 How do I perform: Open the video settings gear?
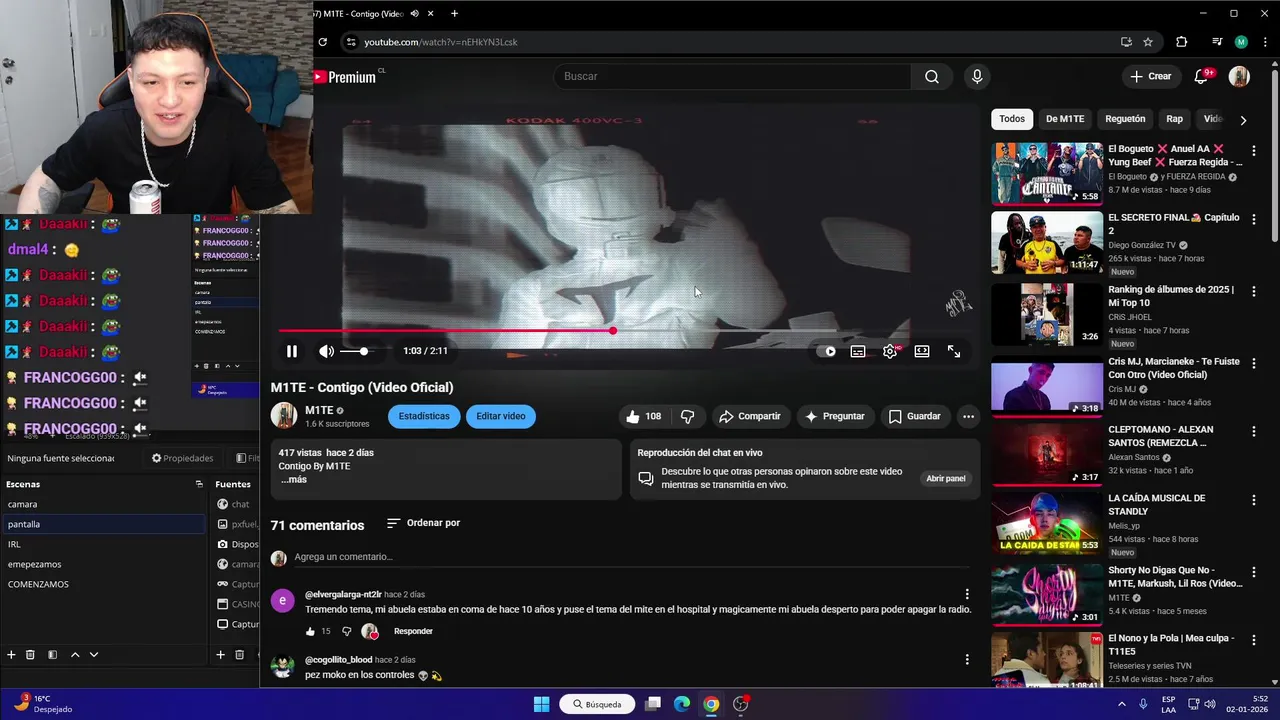pos(890,351)
